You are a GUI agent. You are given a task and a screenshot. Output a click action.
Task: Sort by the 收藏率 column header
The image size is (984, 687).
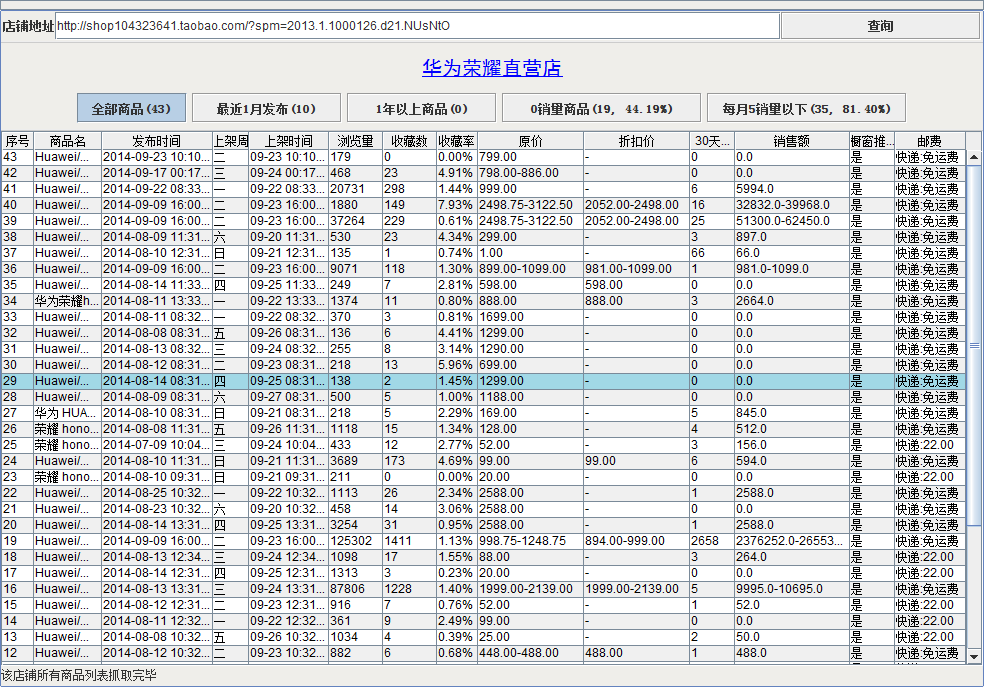456,141
